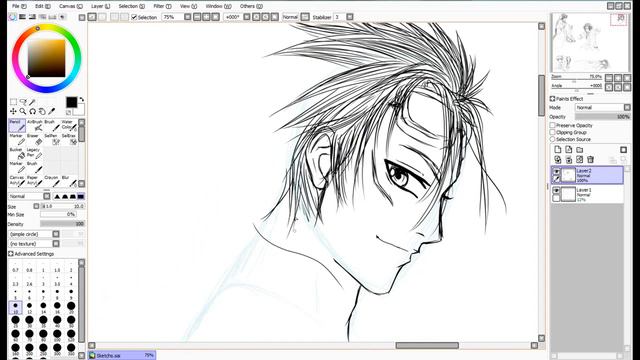Select the Zoom magnifier tool
The height and width of the screenshot is (360, 640).
(x=23, y=111)
